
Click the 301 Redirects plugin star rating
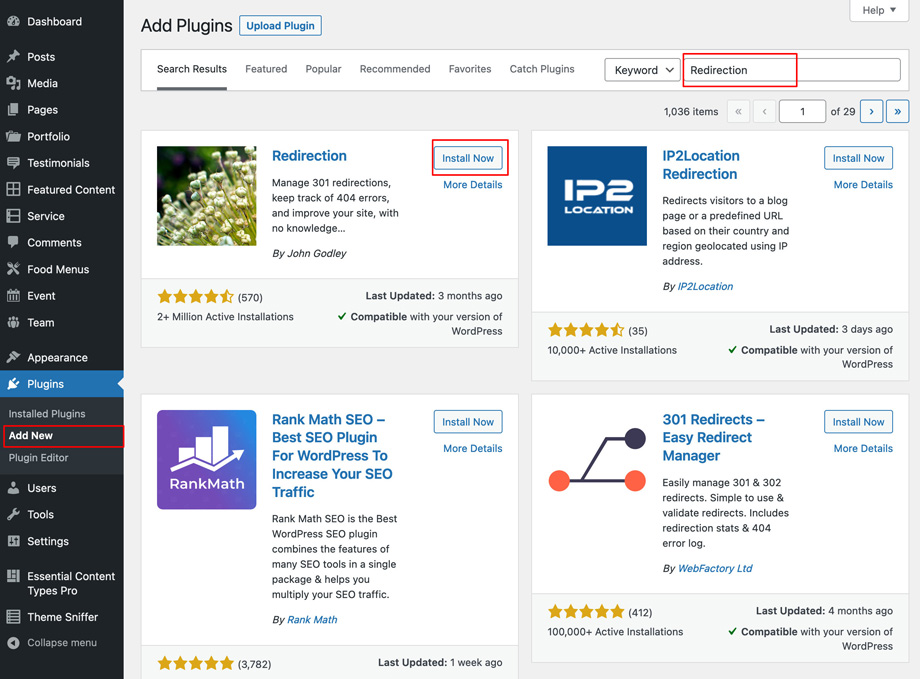point(586,612)
